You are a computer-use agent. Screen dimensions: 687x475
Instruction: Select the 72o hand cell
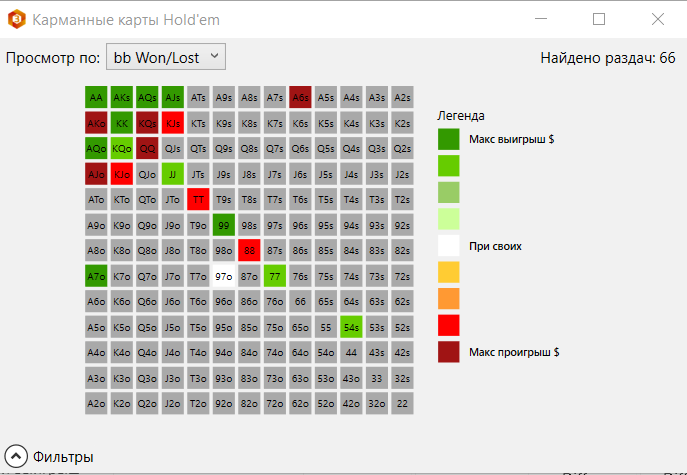pos(275,404)
